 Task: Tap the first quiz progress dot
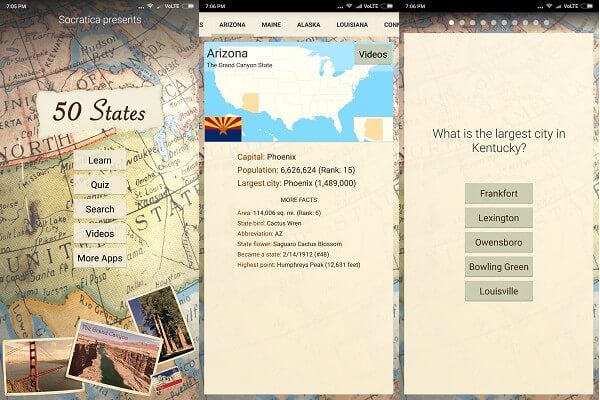click(452, 23)
